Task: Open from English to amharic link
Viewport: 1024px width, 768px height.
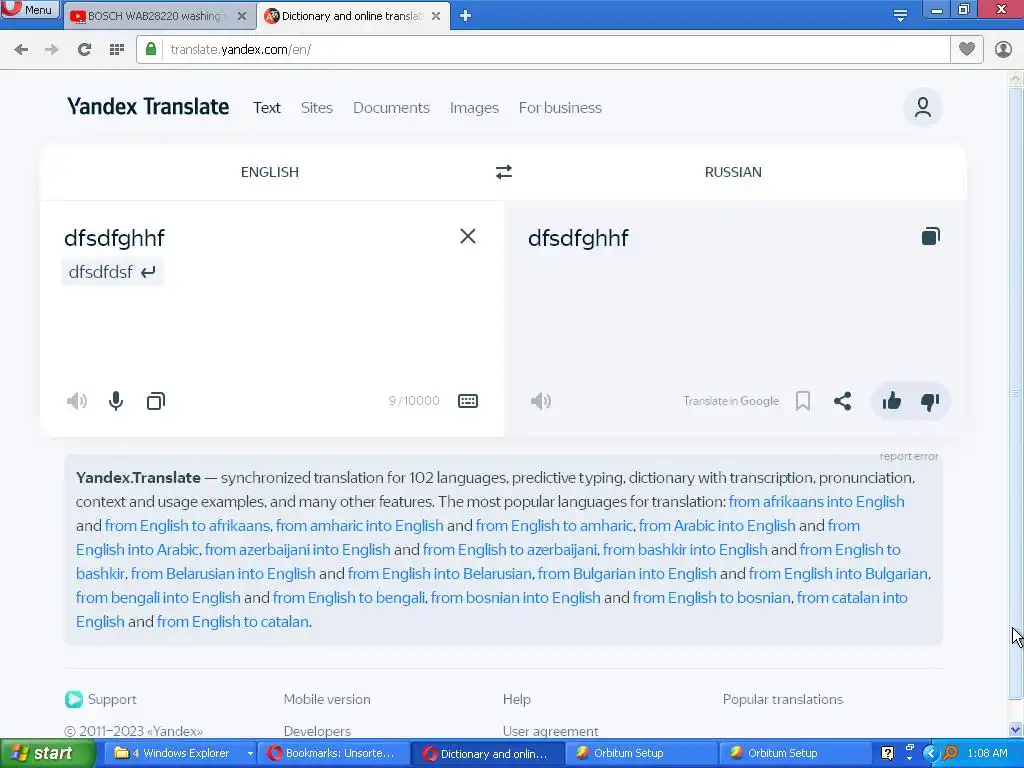Action: [x=554, y=526]
